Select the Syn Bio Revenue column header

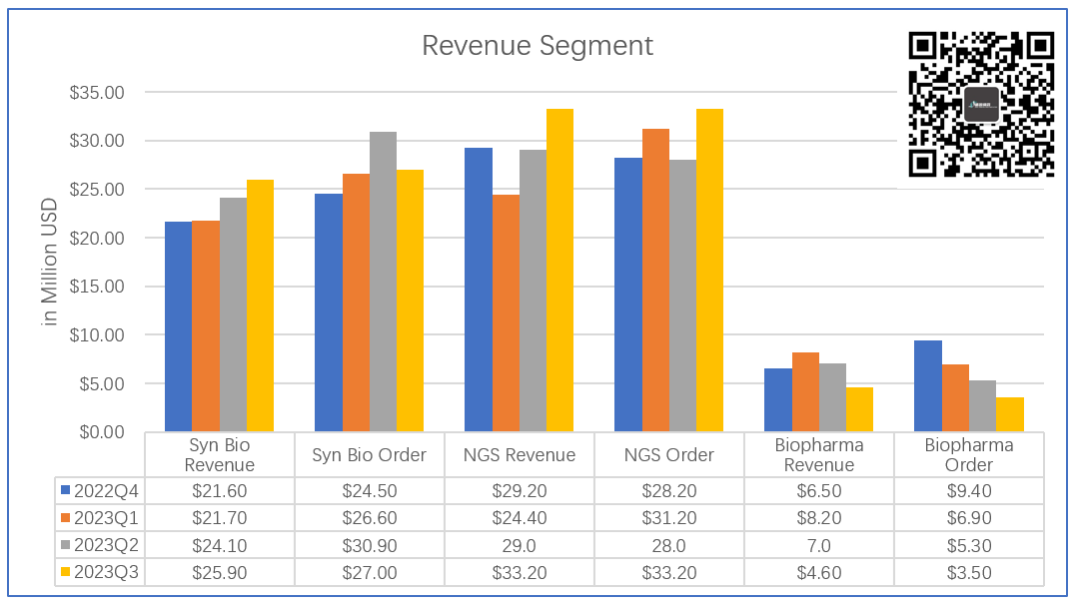(x=220, y=455)
